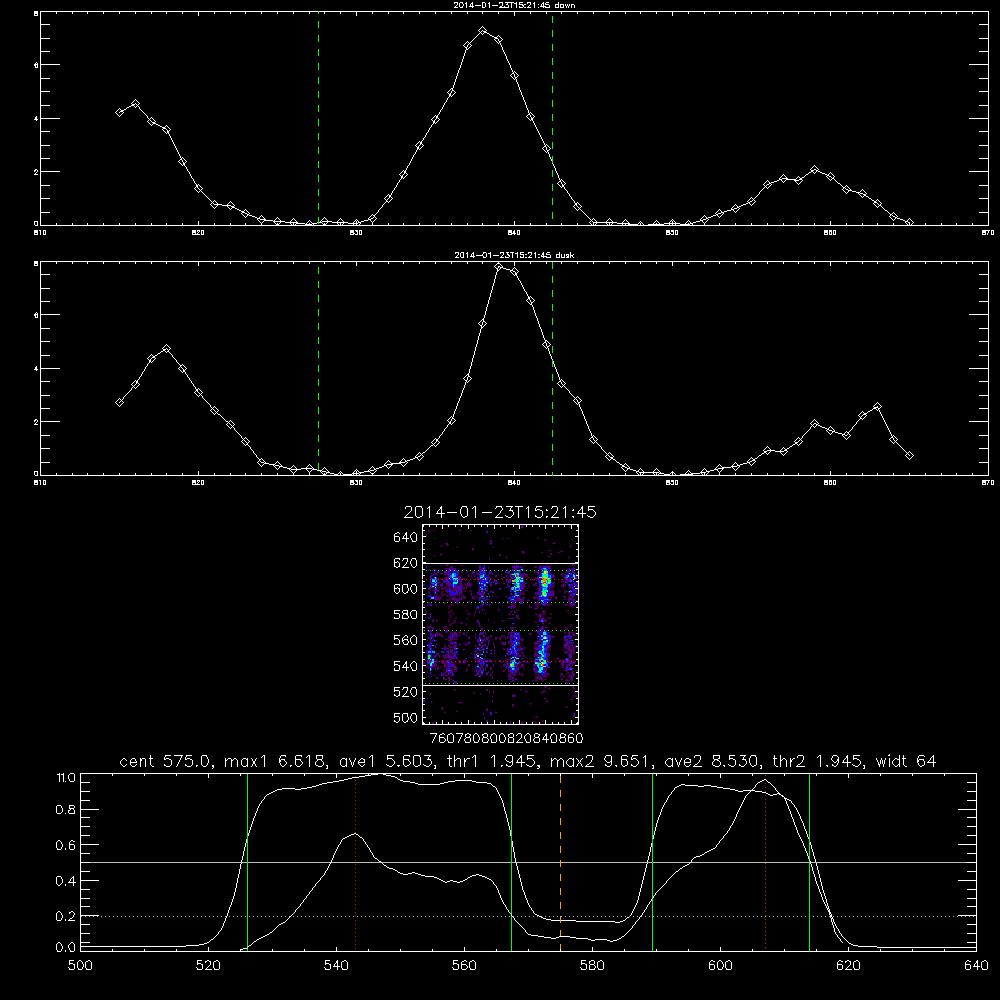Screen dimensions: 1000x1000
Task: Click x-axis label '640' of bottom plot
Action: pyautogui.click(x=976, y=966)
